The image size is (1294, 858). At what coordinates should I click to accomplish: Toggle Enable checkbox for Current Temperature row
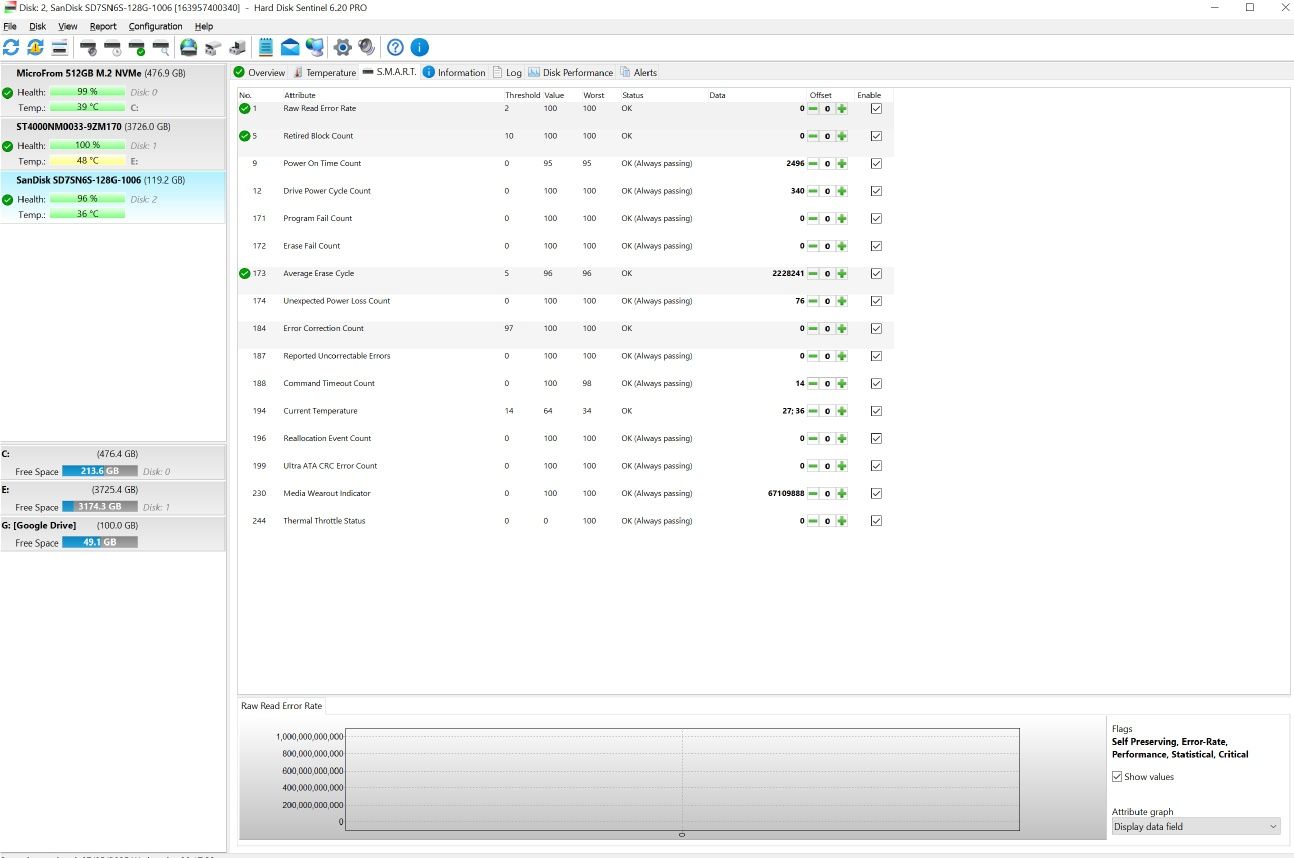coord(876,411)
